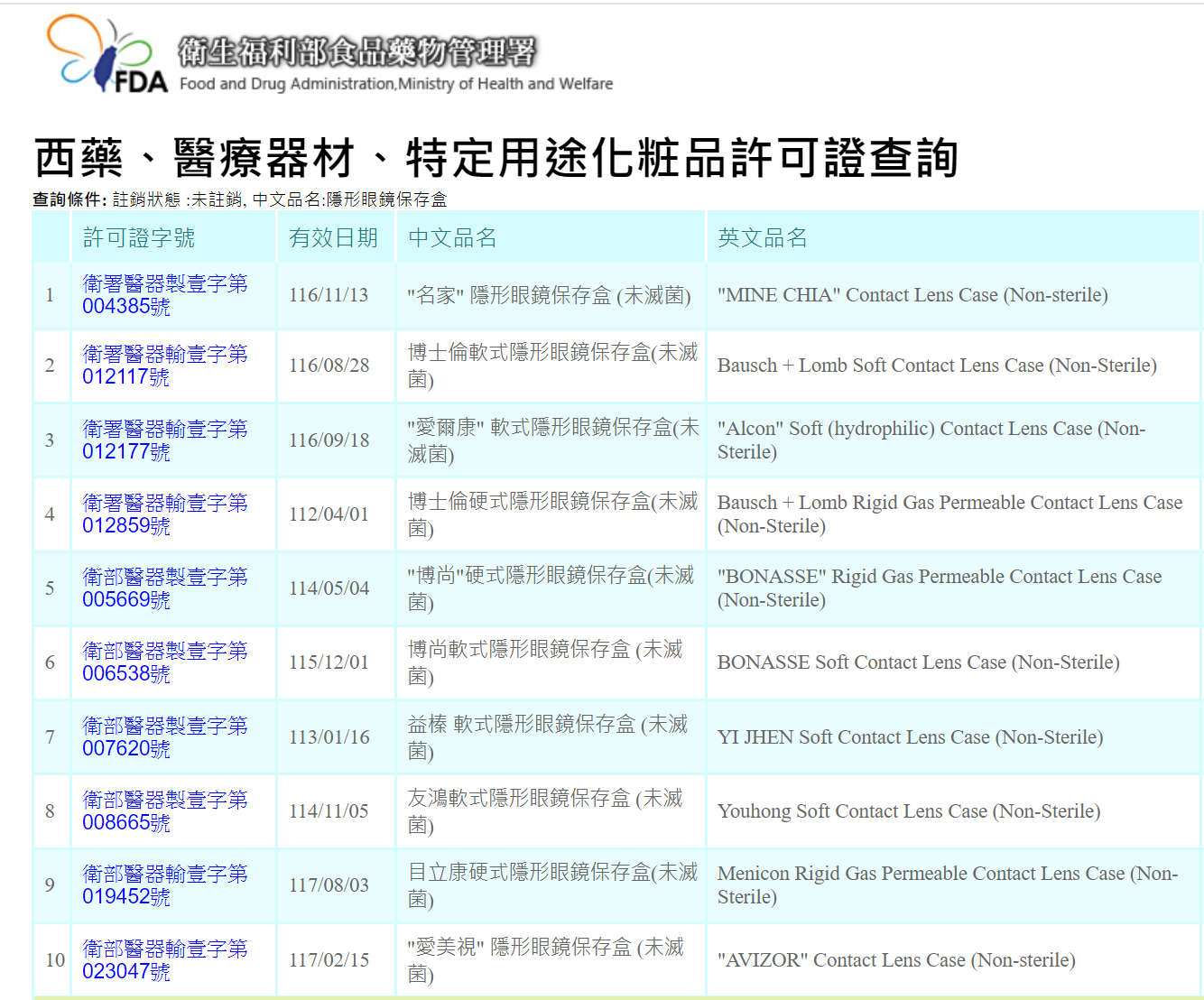Select Chinese name "名家" 隱形眼鏡保存盒
Image resolution: width=1204 pixels, height=1000 pixels.
click(550, 295)
